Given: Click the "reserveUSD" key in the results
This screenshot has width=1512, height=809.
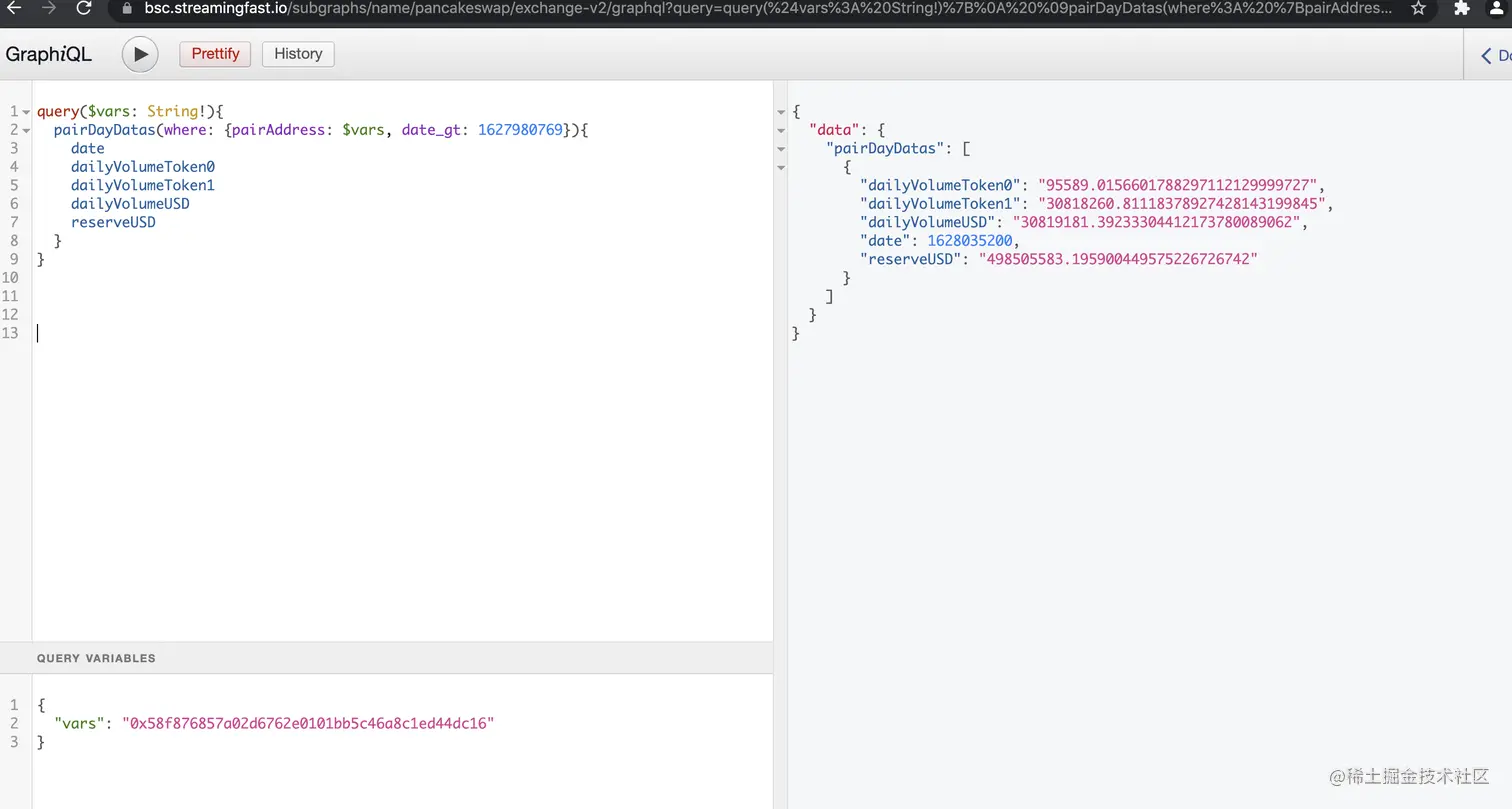Looking at the screenshot, I should 911,259.
